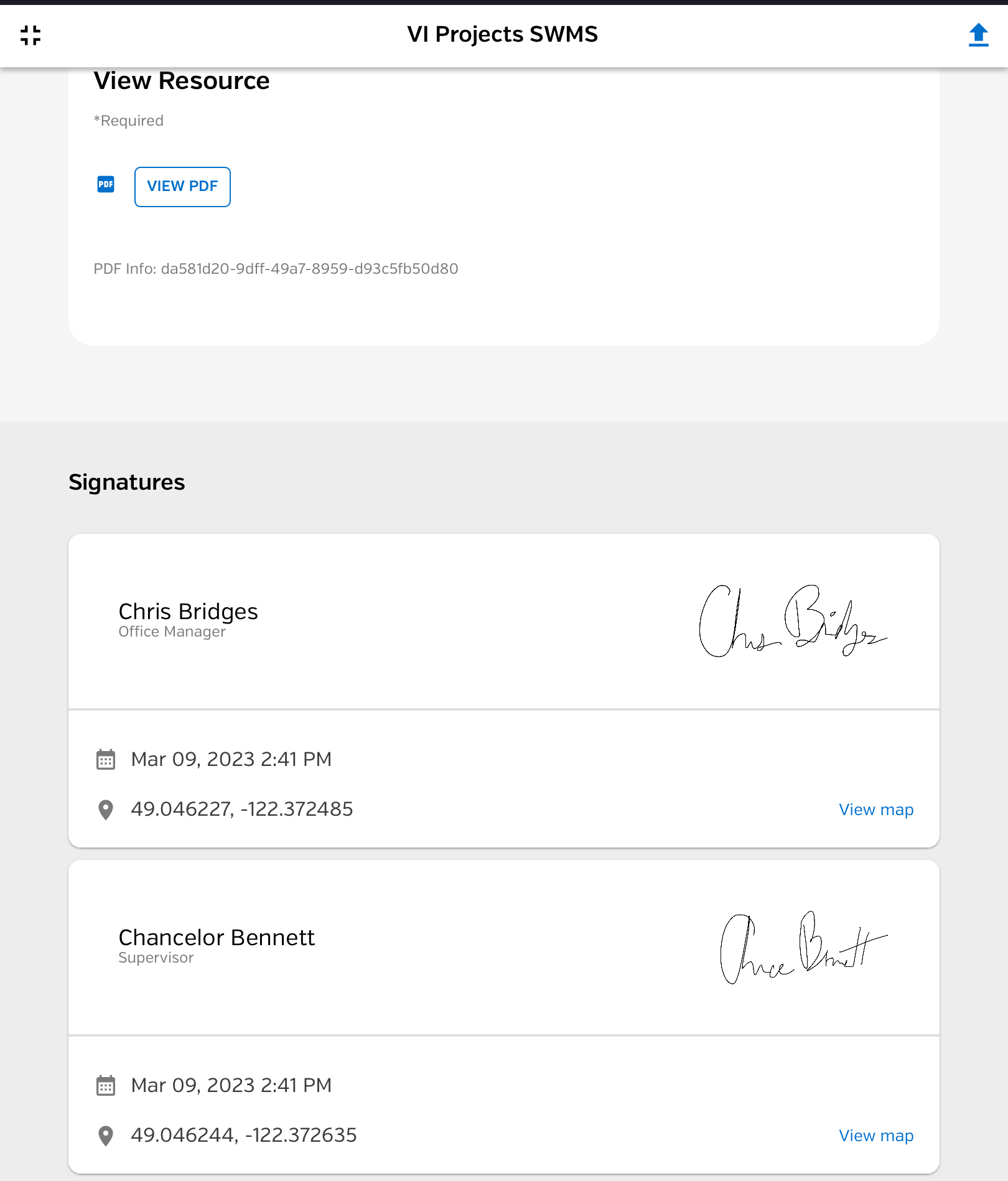The image size is (1008, 1181).
Task: Click the PDF Info identifier text
Action: point(276,269)
